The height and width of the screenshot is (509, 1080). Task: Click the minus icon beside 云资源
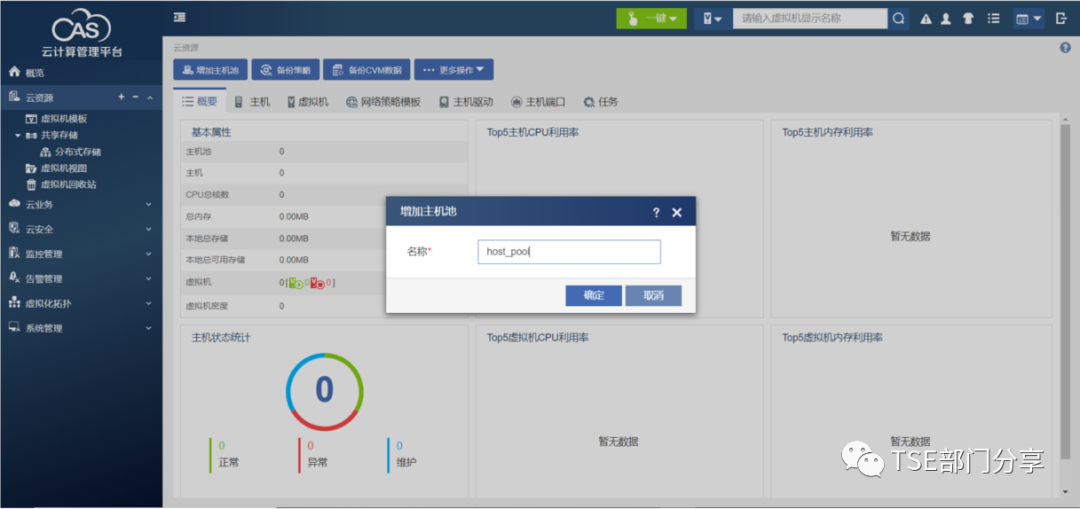point(136,97)
